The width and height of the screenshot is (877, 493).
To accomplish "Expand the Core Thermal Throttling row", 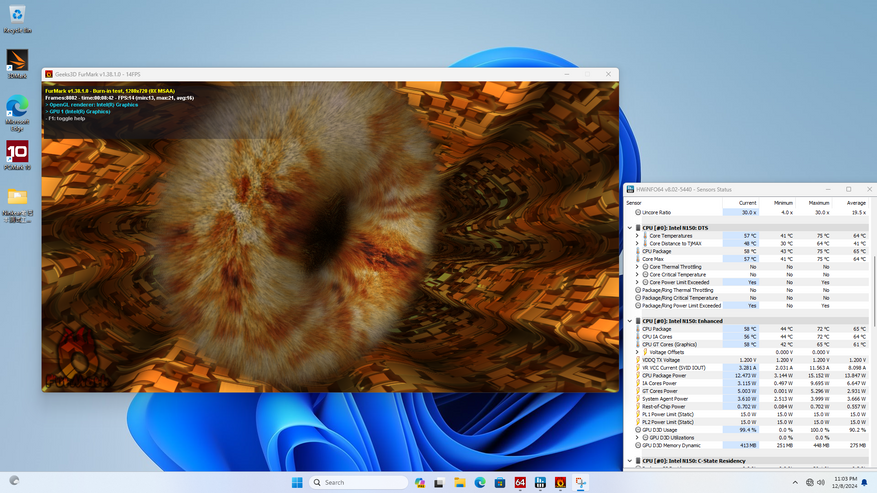I will (637, 267).
